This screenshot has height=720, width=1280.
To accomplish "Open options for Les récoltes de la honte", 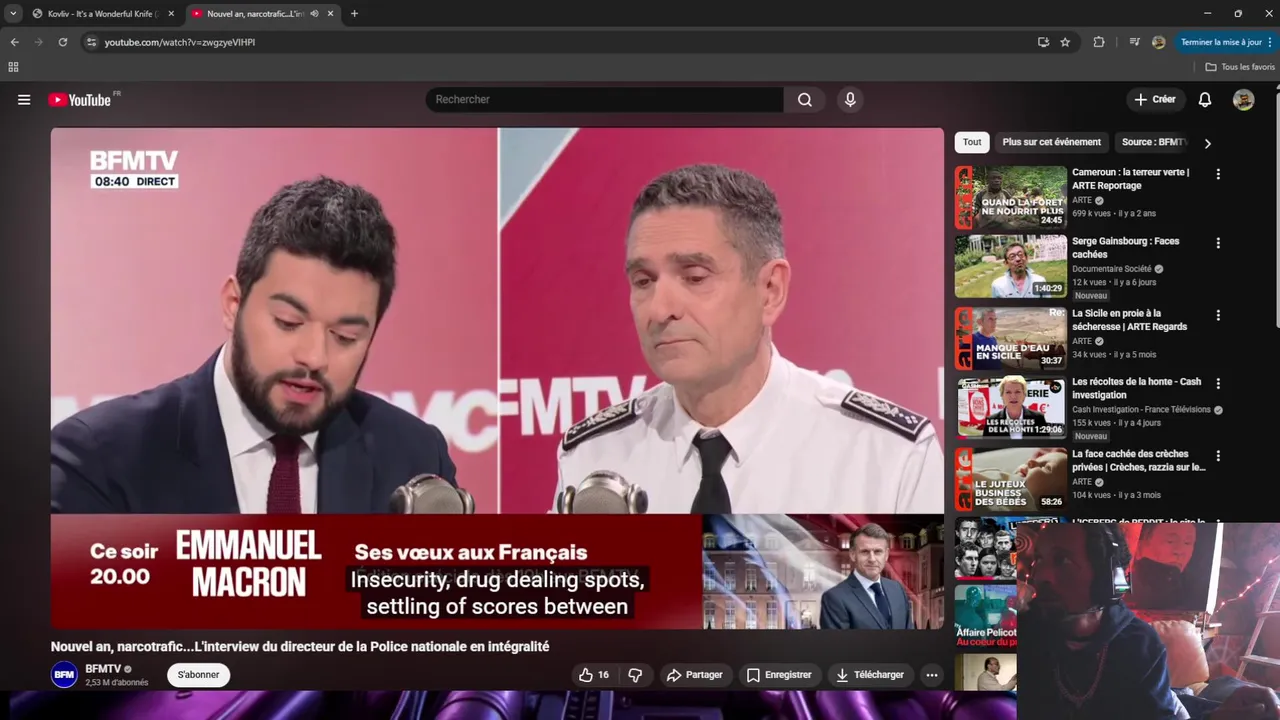I will 1218,383.
